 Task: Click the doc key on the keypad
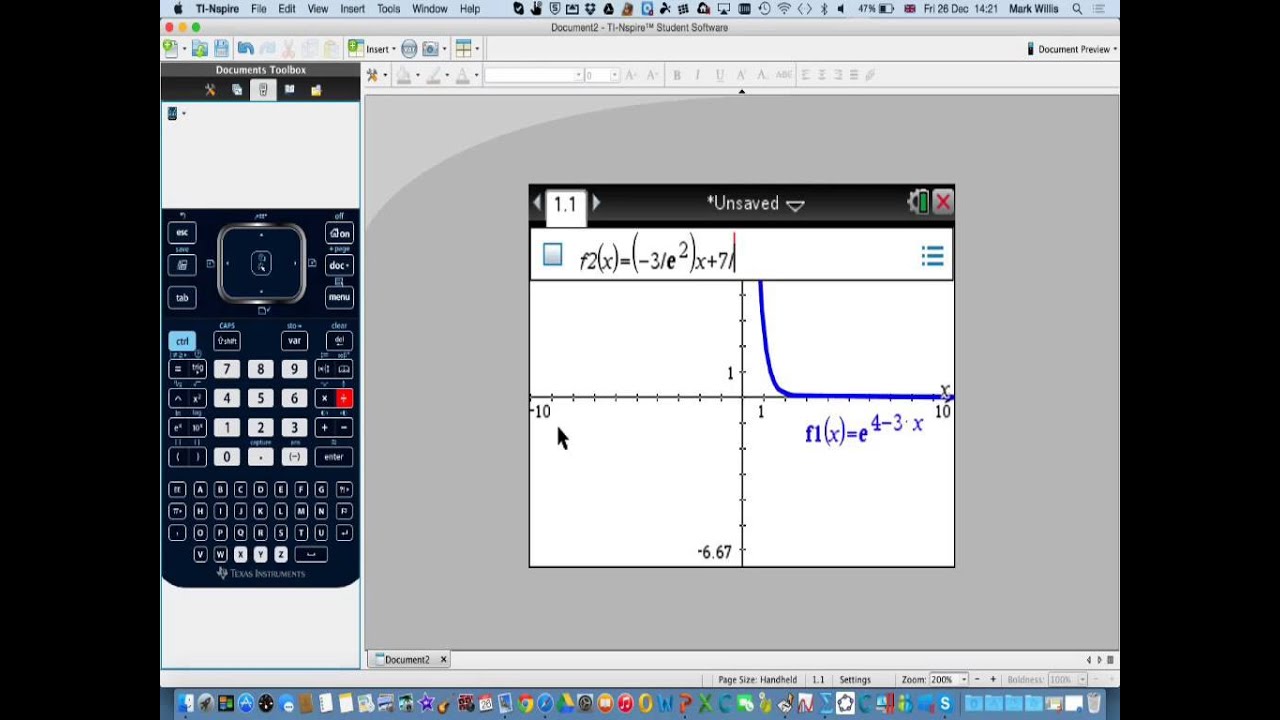(x=339, y=265)
